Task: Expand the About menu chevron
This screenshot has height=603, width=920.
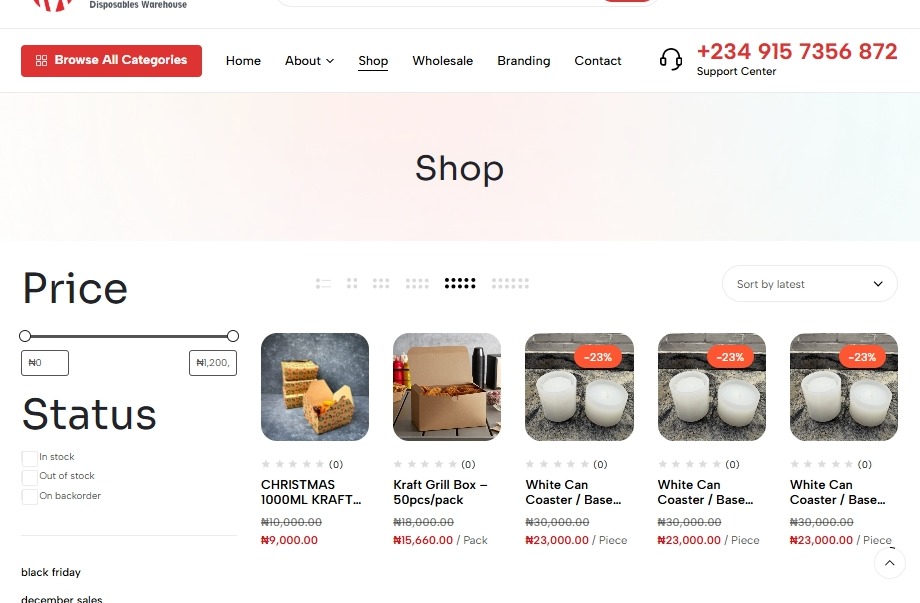Action: click(x=330, y=61)
